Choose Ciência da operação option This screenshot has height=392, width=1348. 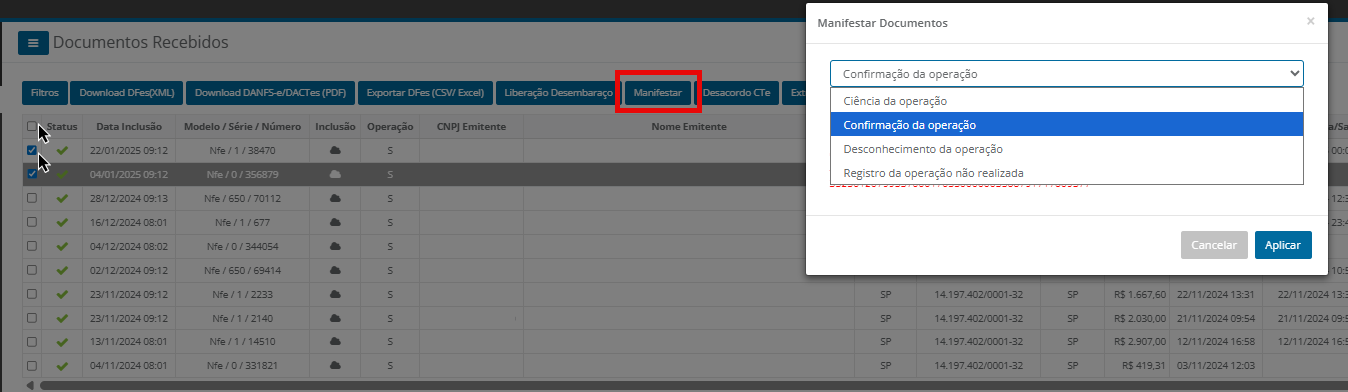[1067, 101]
